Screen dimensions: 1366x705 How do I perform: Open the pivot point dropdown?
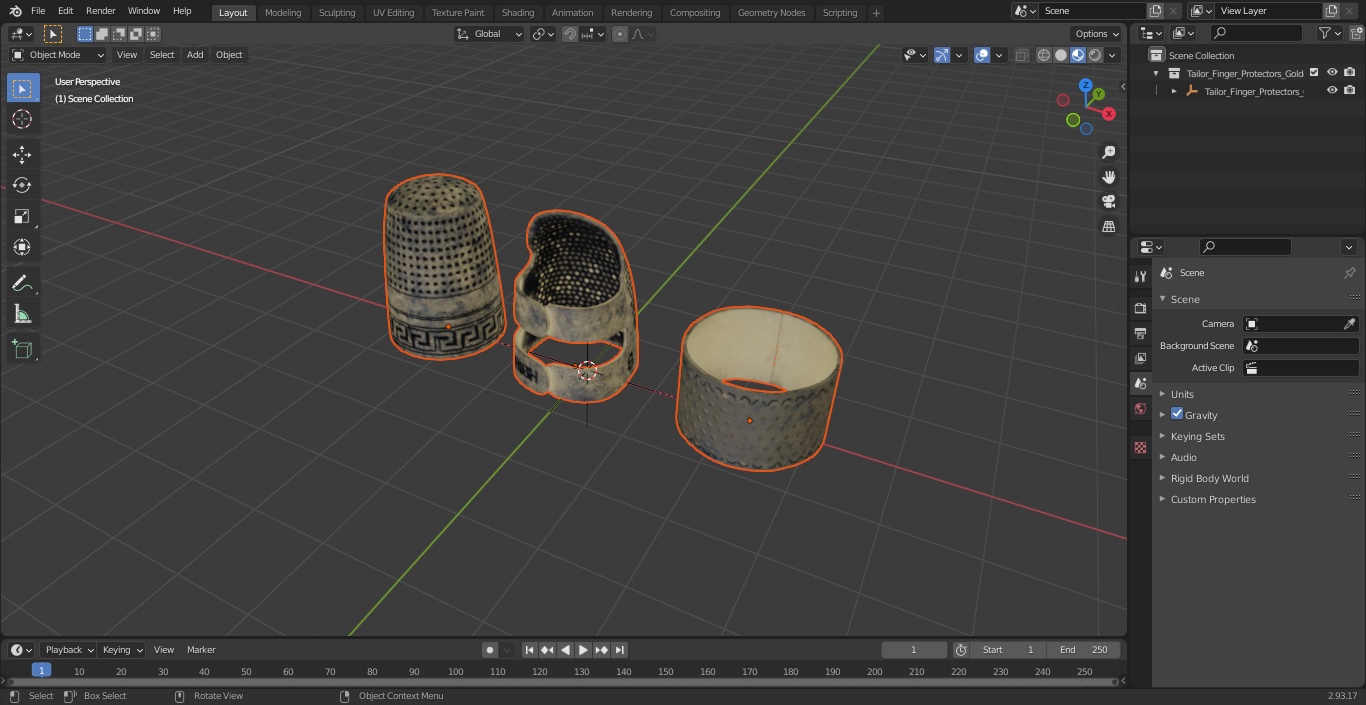[x=543, y=34]
